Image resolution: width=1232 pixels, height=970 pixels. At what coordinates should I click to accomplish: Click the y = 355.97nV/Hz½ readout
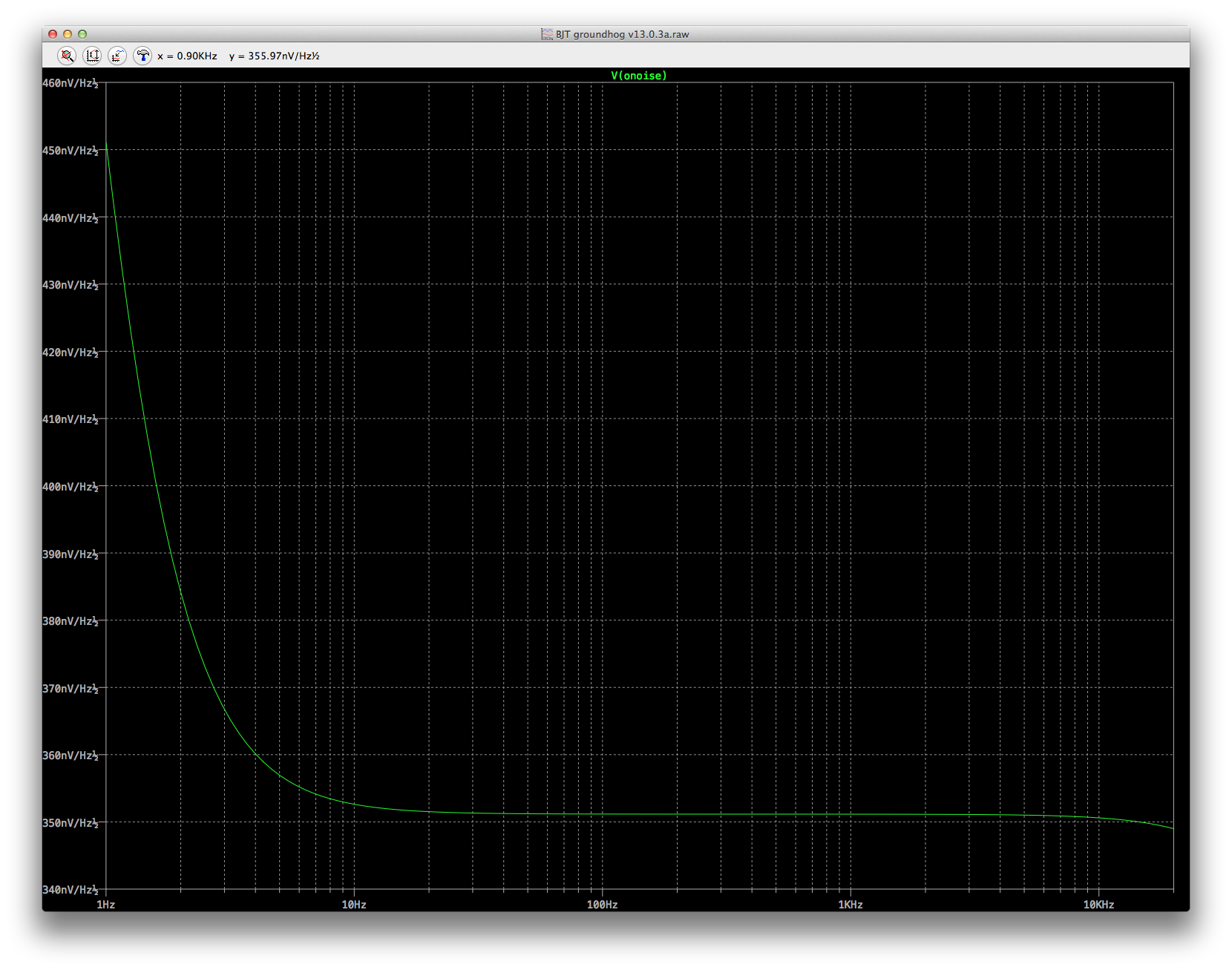(x=275, y=56)
